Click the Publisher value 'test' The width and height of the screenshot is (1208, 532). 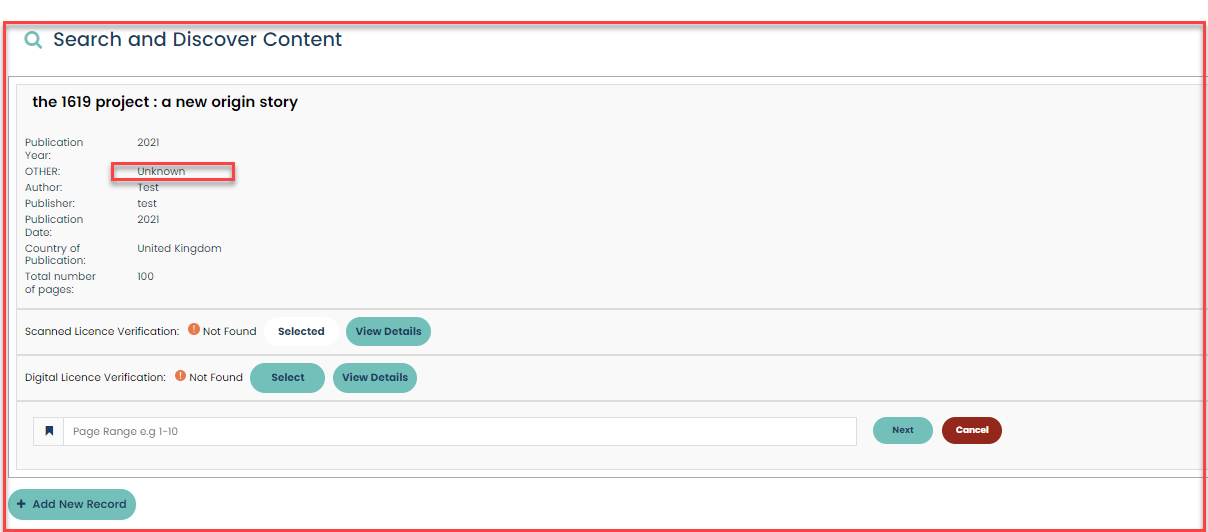click(x=147, y=203)
